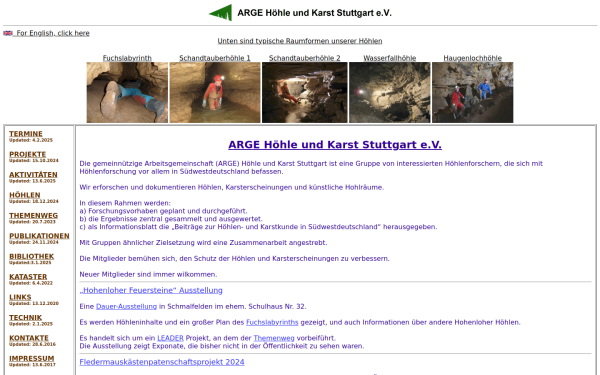Visit the TECHNIK sidebar entry

tap(25, 318)
